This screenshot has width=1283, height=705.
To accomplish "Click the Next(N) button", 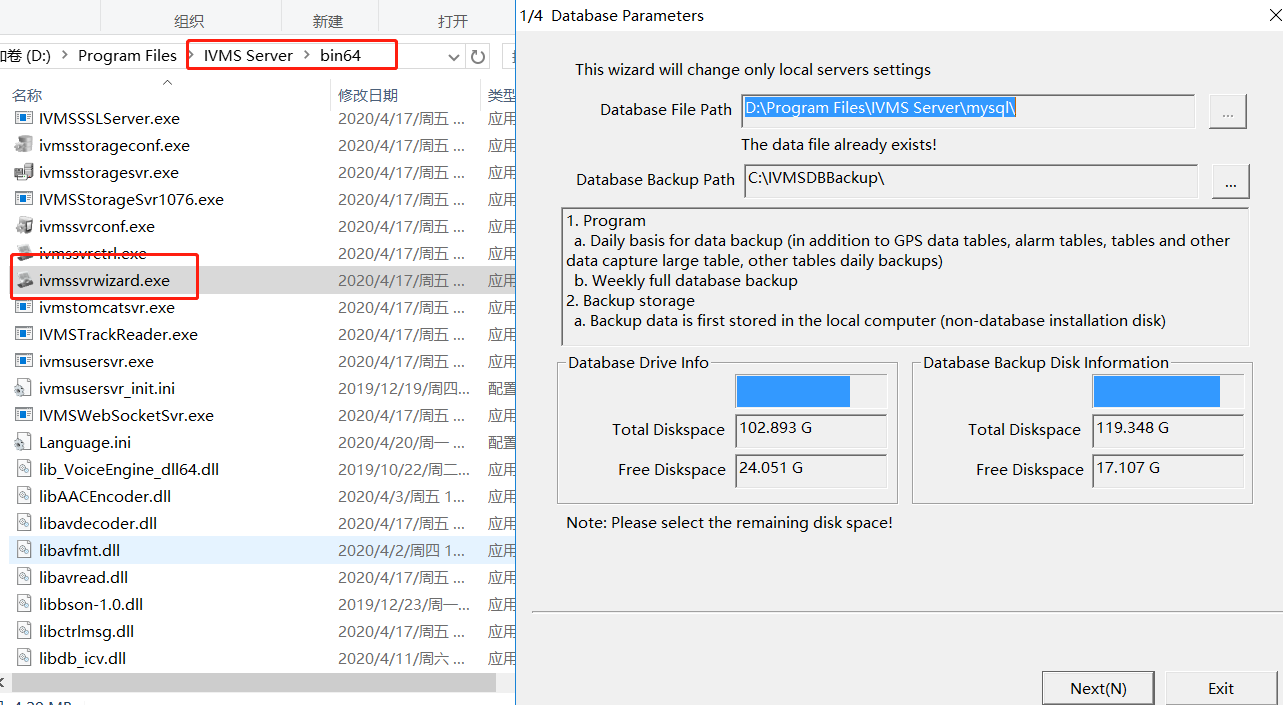I will pos(1098,688).
